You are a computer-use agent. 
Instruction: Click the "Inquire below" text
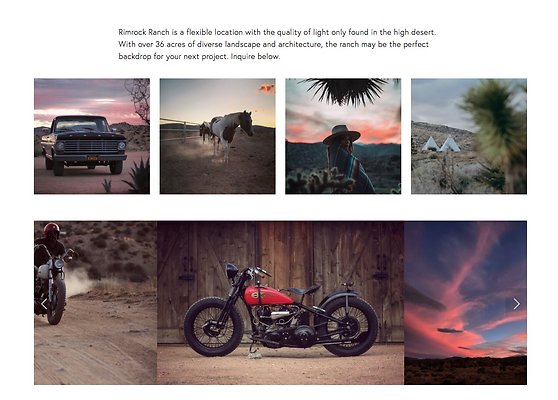(255, 56)
